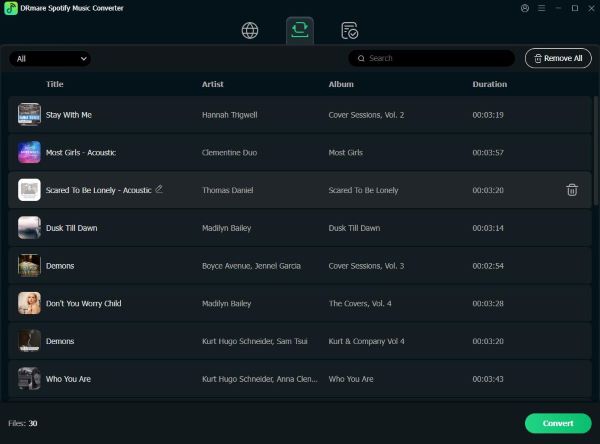Click the search magnifier icon
600x444 pixels.
pyautogui.click(x=361, y=58)
